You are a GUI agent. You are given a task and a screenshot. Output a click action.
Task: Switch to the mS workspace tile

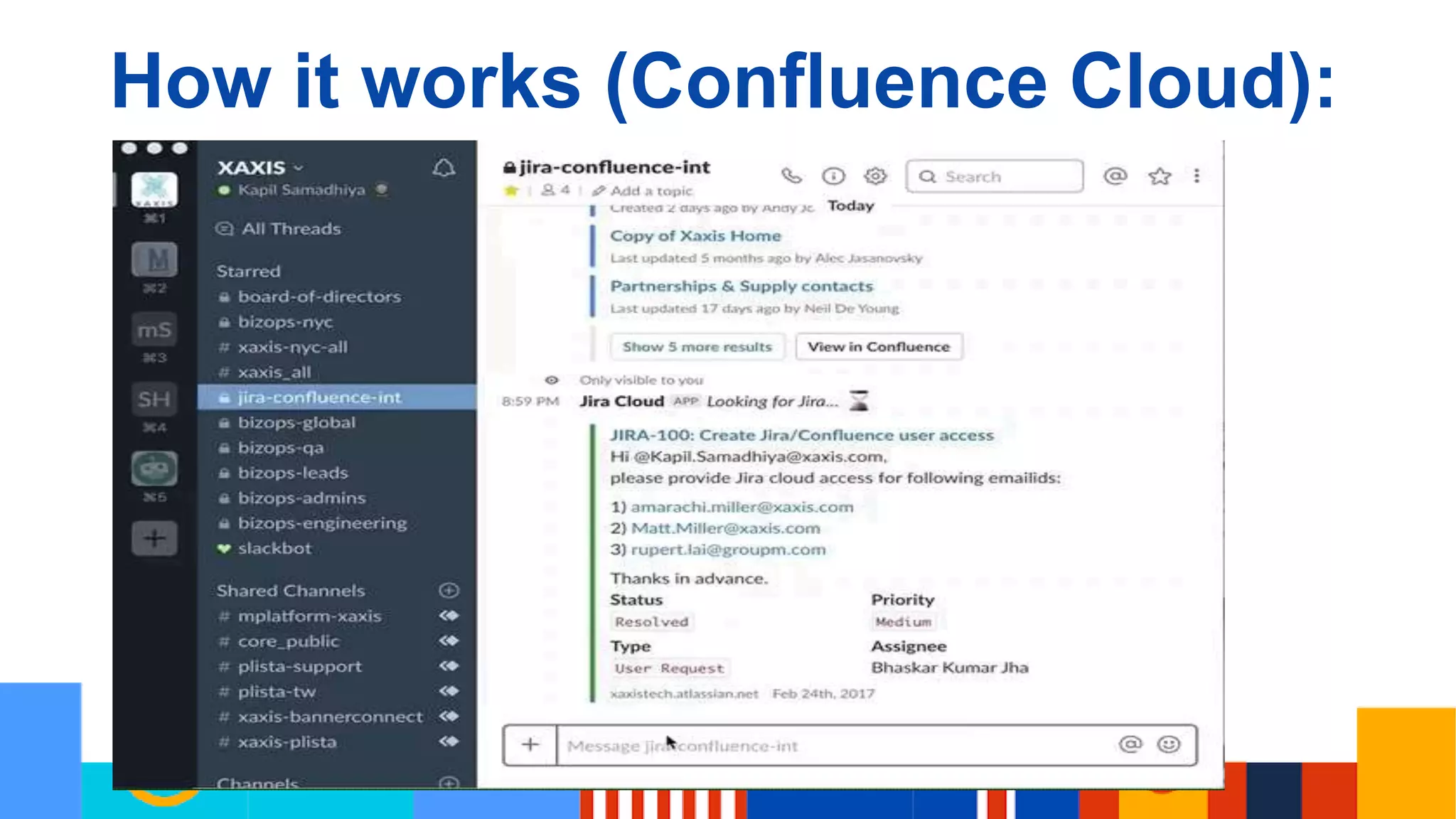(154, 330)
